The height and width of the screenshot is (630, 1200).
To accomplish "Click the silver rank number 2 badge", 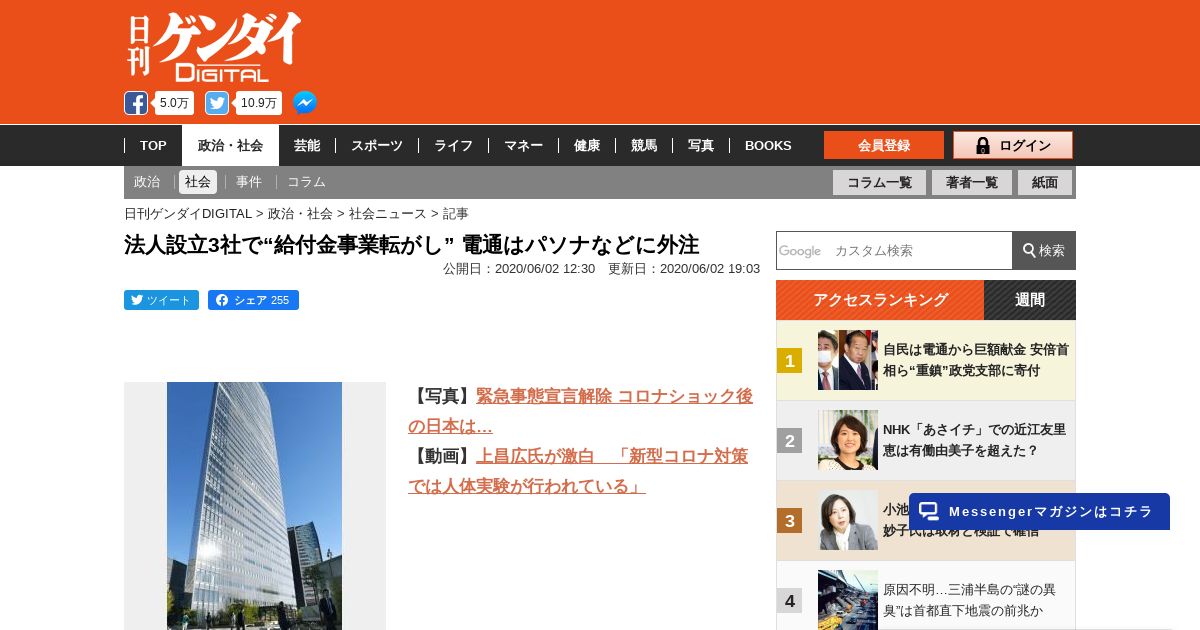I will click(x=790, y=441).
